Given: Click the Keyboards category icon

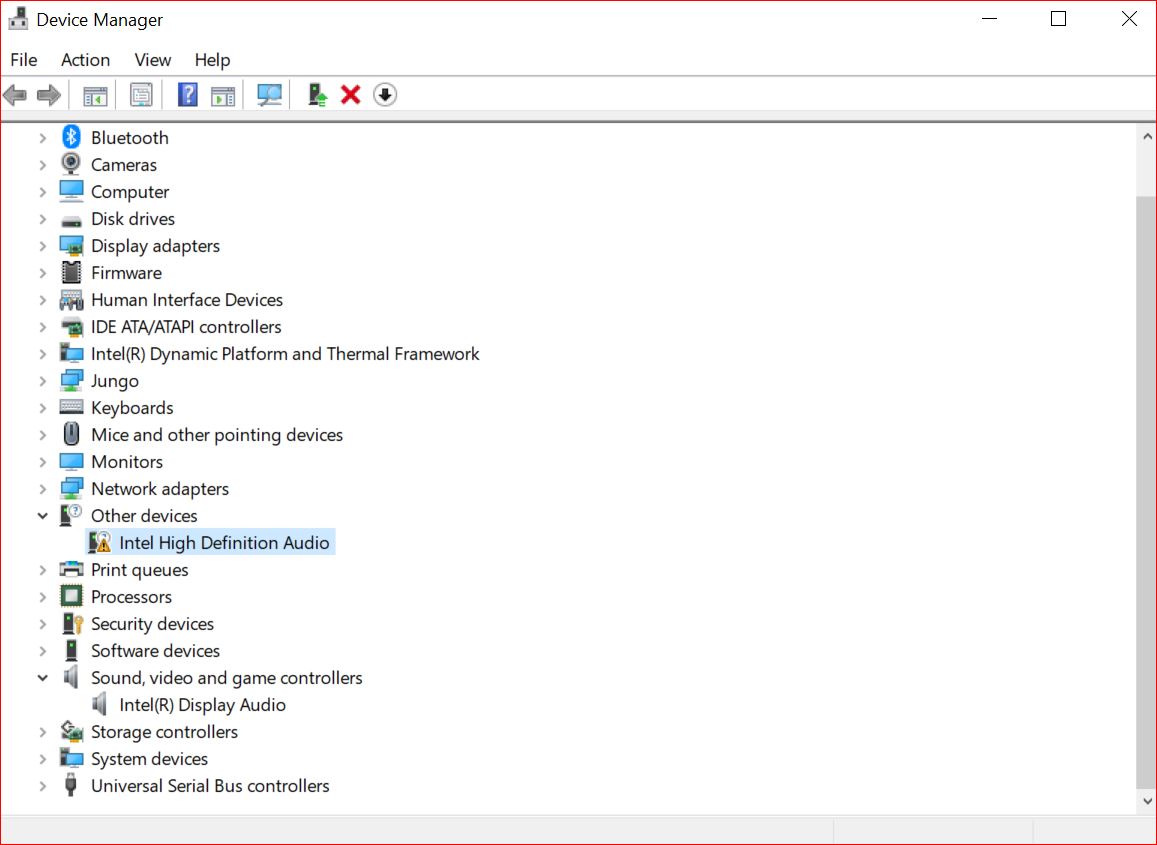Looking at the screenshot, I should [71, 407].
